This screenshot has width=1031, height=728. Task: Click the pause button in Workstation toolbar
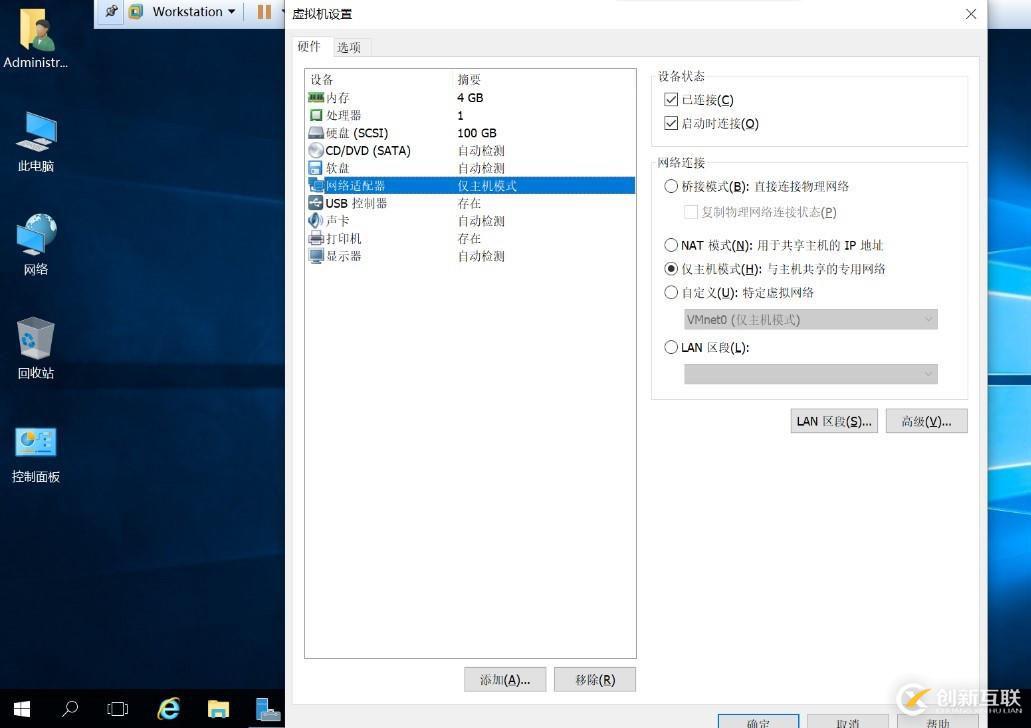[x=264, y=12]
